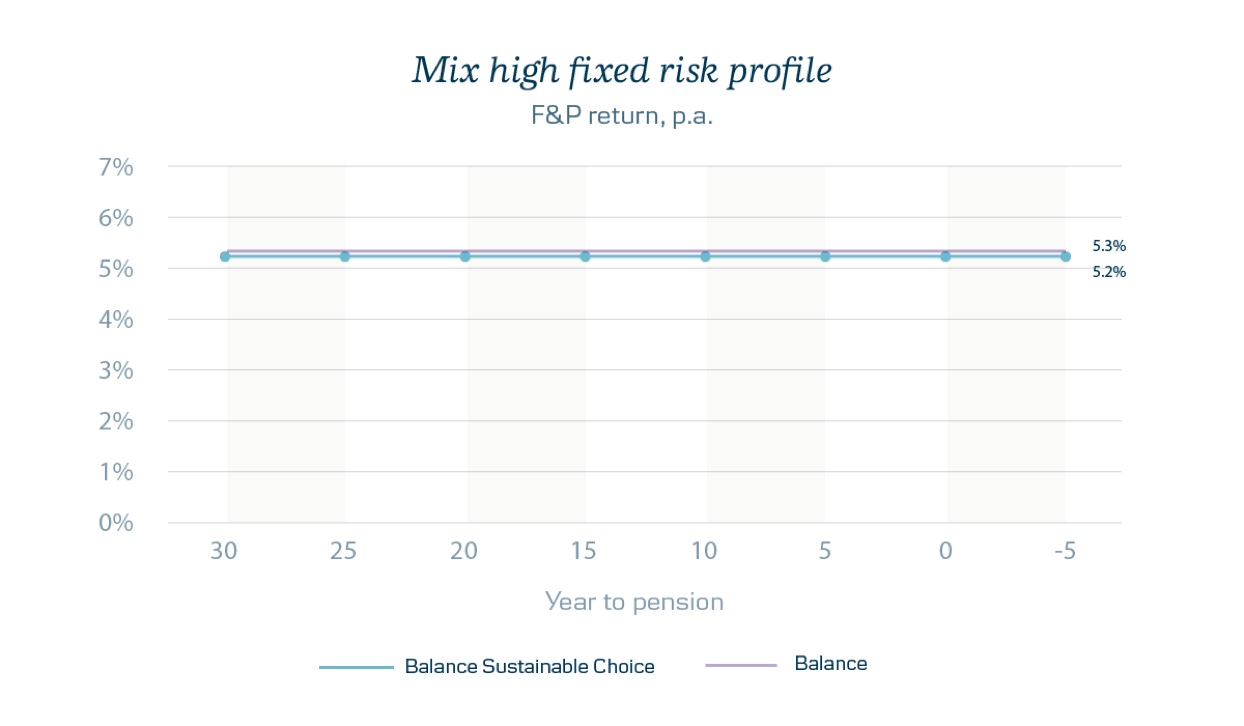This screenshot has height=726, width=1244.
Task: Click the 5.2% end label
Action: point(1109,271)
